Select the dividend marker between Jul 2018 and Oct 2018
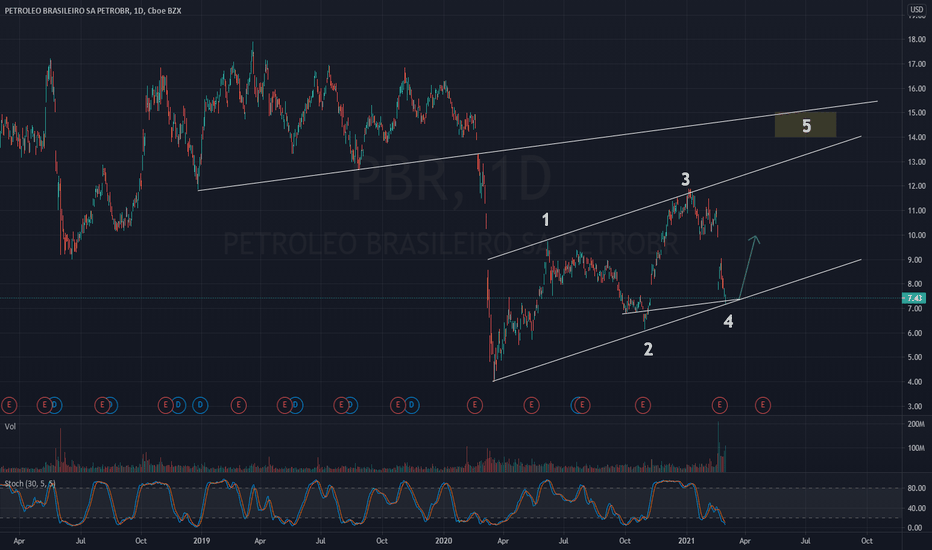The image size is (932, 550). click(x=111, y=406)
